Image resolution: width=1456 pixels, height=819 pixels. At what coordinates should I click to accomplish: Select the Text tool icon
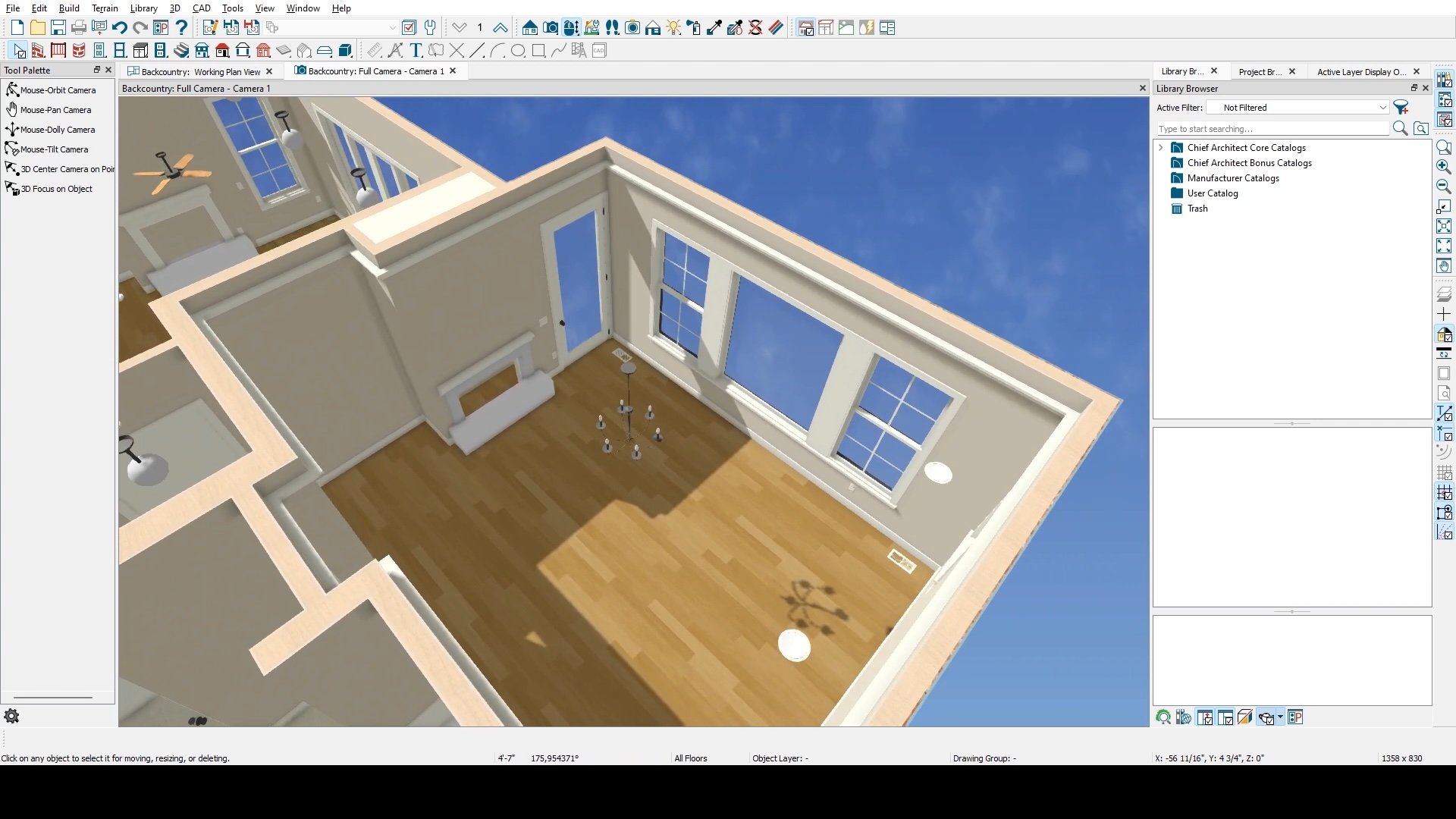pyautogui.click(x=416, y=51)
